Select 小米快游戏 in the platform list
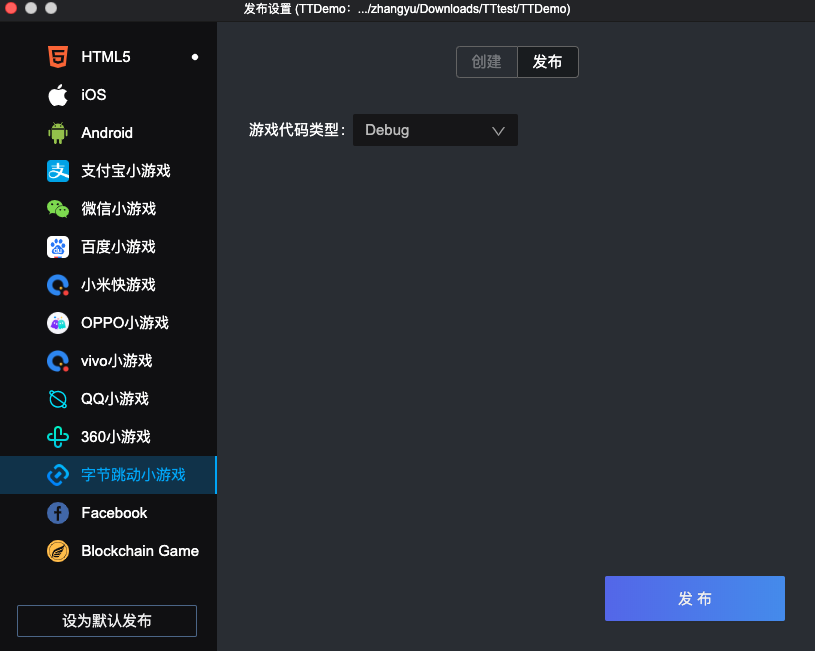Image resolution: width=815 pixels, height=651 pixels. coord(118,285)
